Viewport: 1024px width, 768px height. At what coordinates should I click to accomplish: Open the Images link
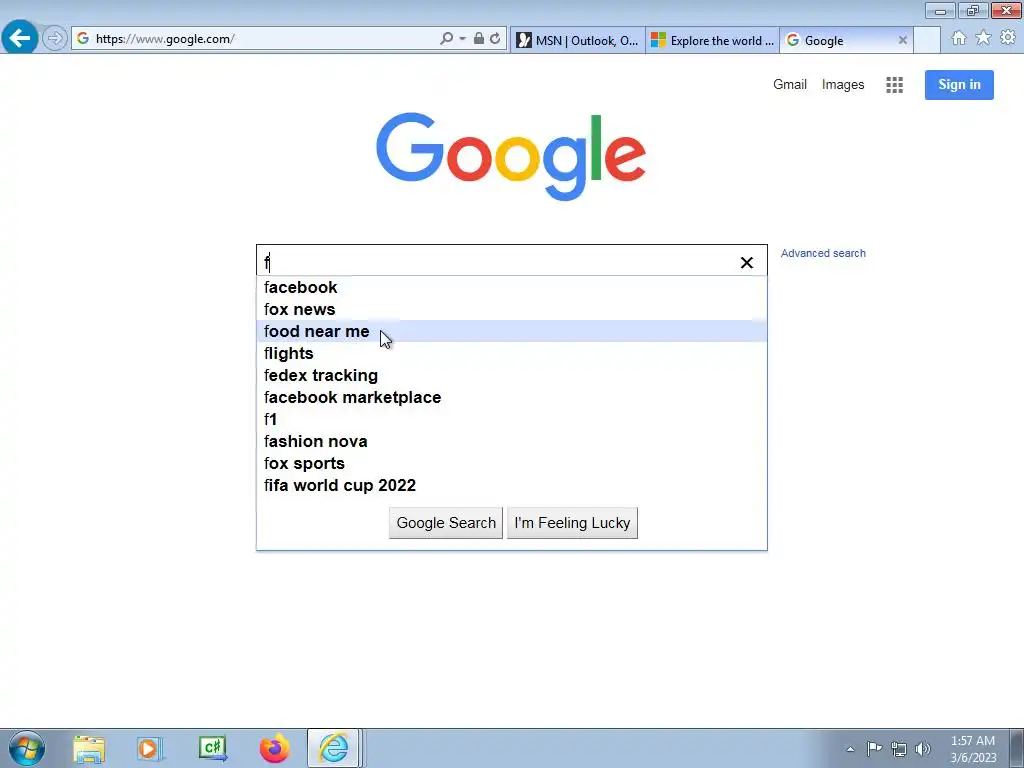click(842, 84)
